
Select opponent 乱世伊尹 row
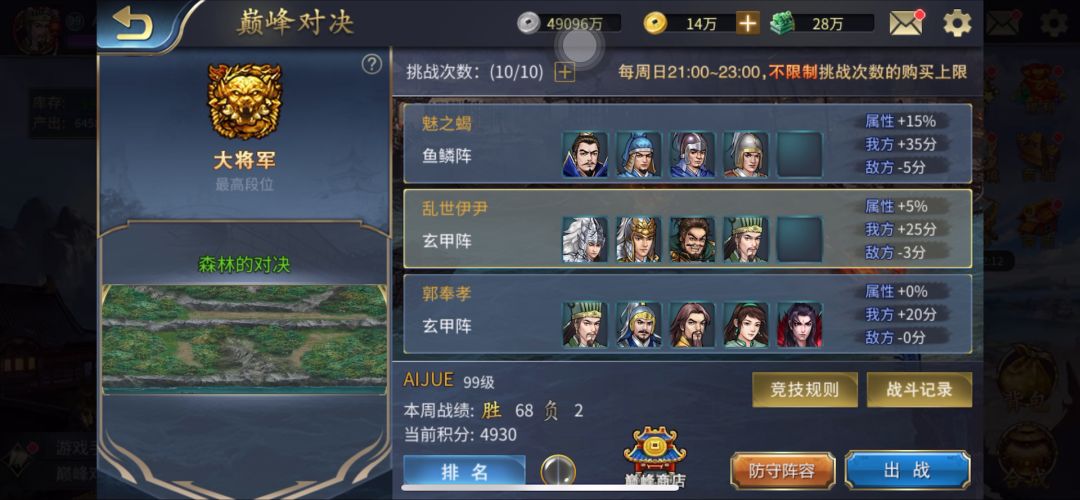coord(687,229)
